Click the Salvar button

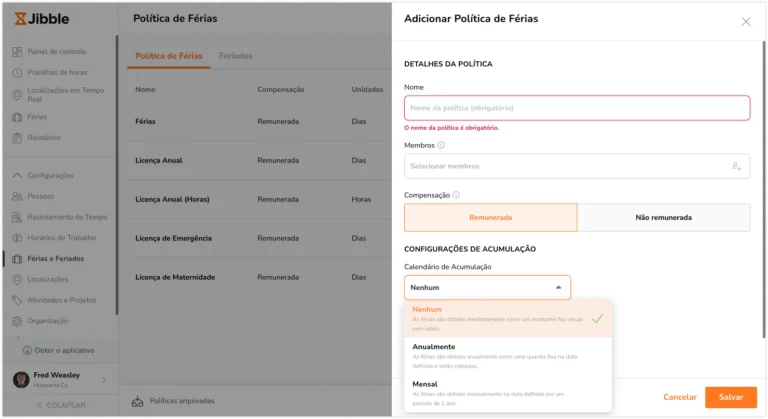click(731, 397)
